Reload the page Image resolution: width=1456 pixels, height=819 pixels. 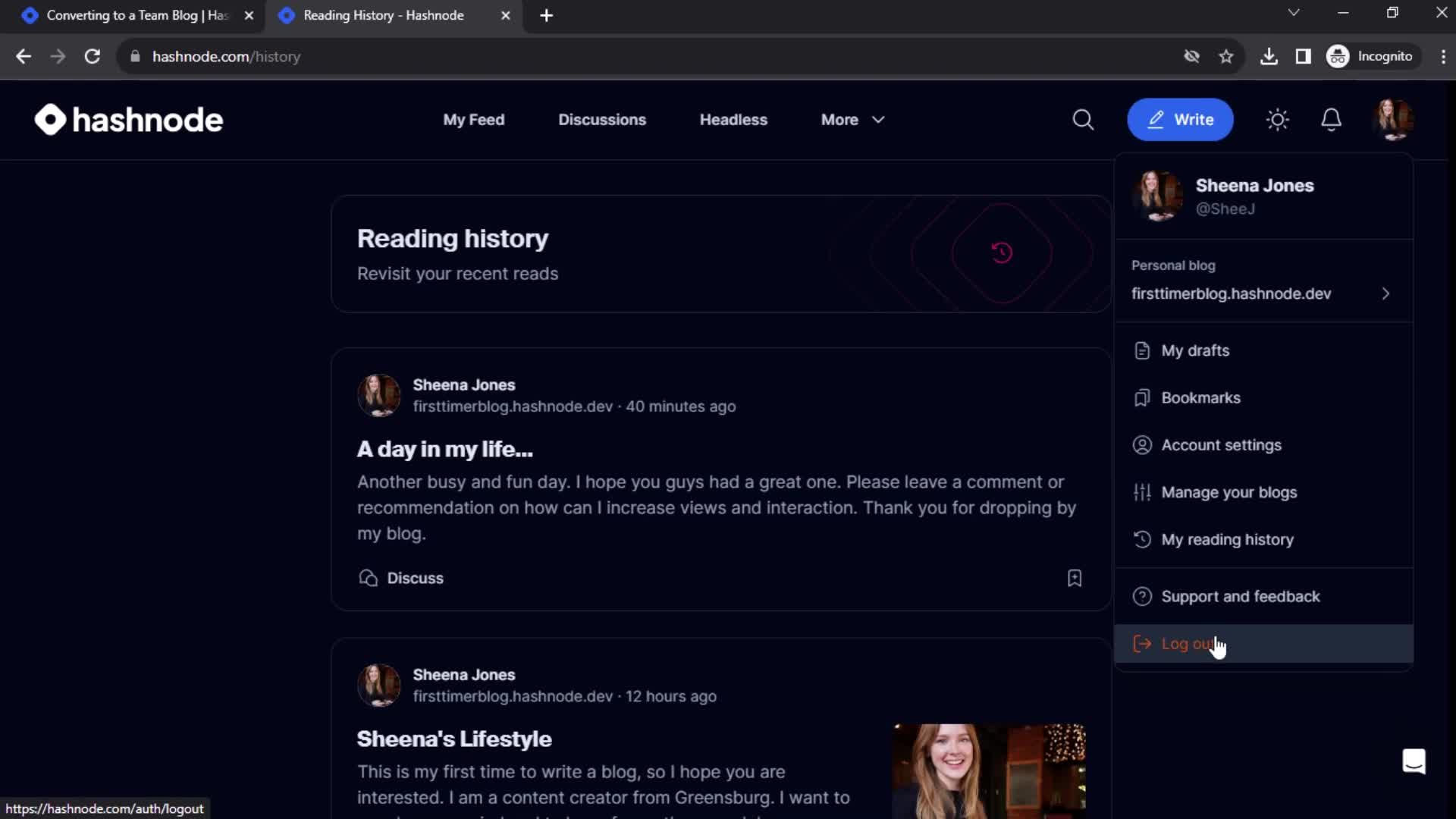pyautogui.click(x=92, y=56)
